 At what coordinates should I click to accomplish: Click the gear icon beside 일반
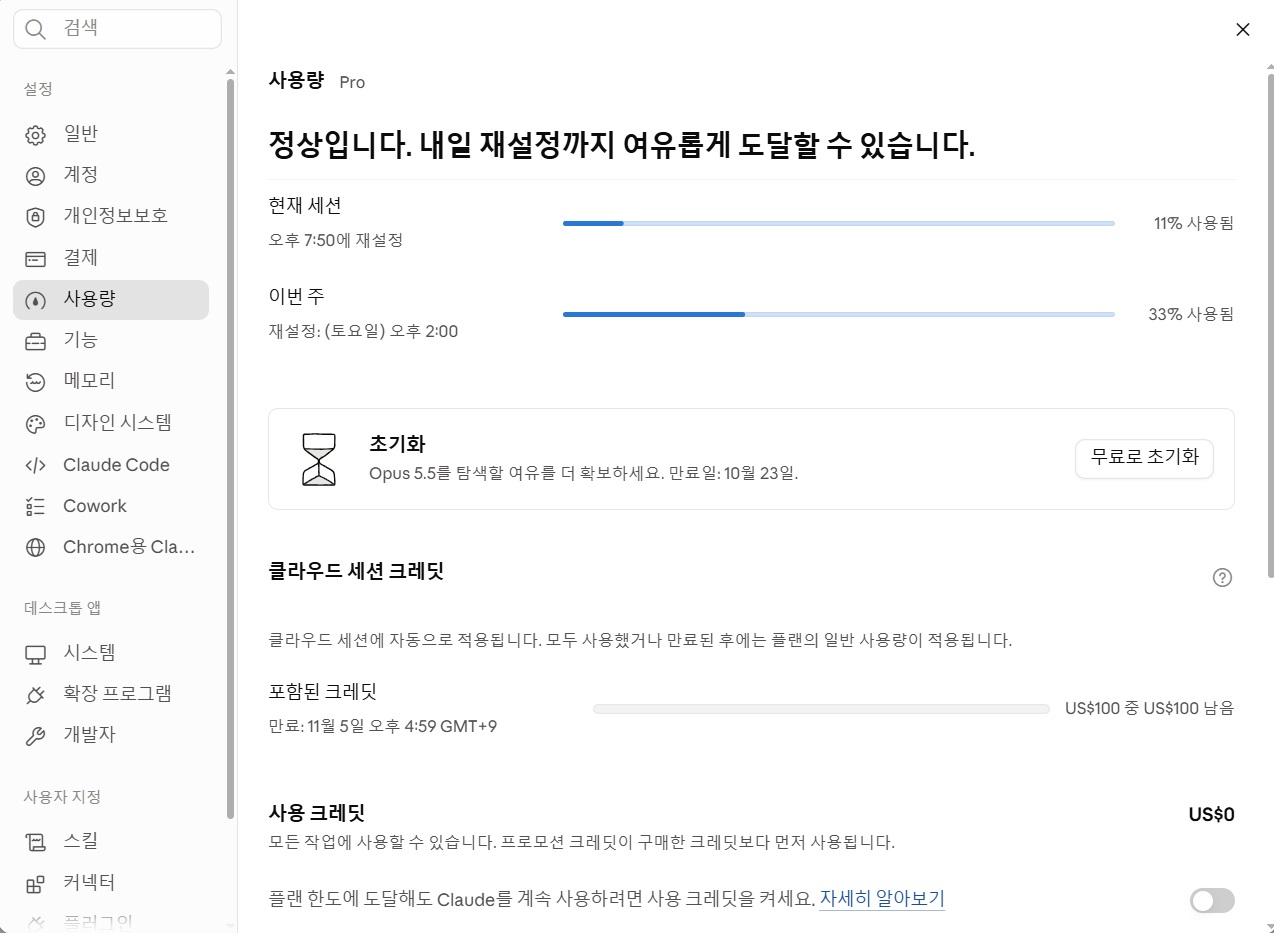click(x=35, y=135)
